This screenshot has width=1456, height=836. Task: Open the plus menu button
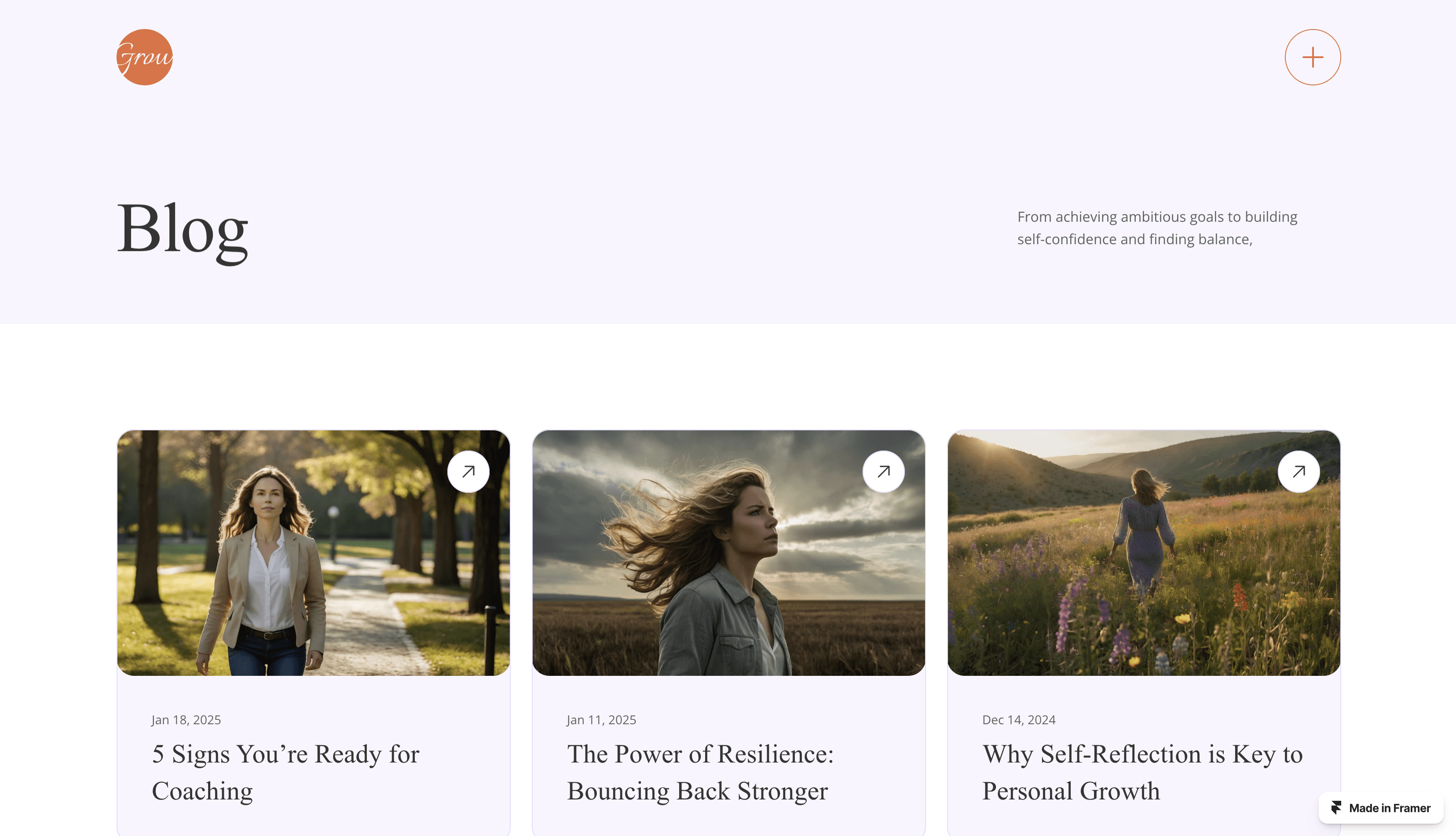pos(1313,57)
